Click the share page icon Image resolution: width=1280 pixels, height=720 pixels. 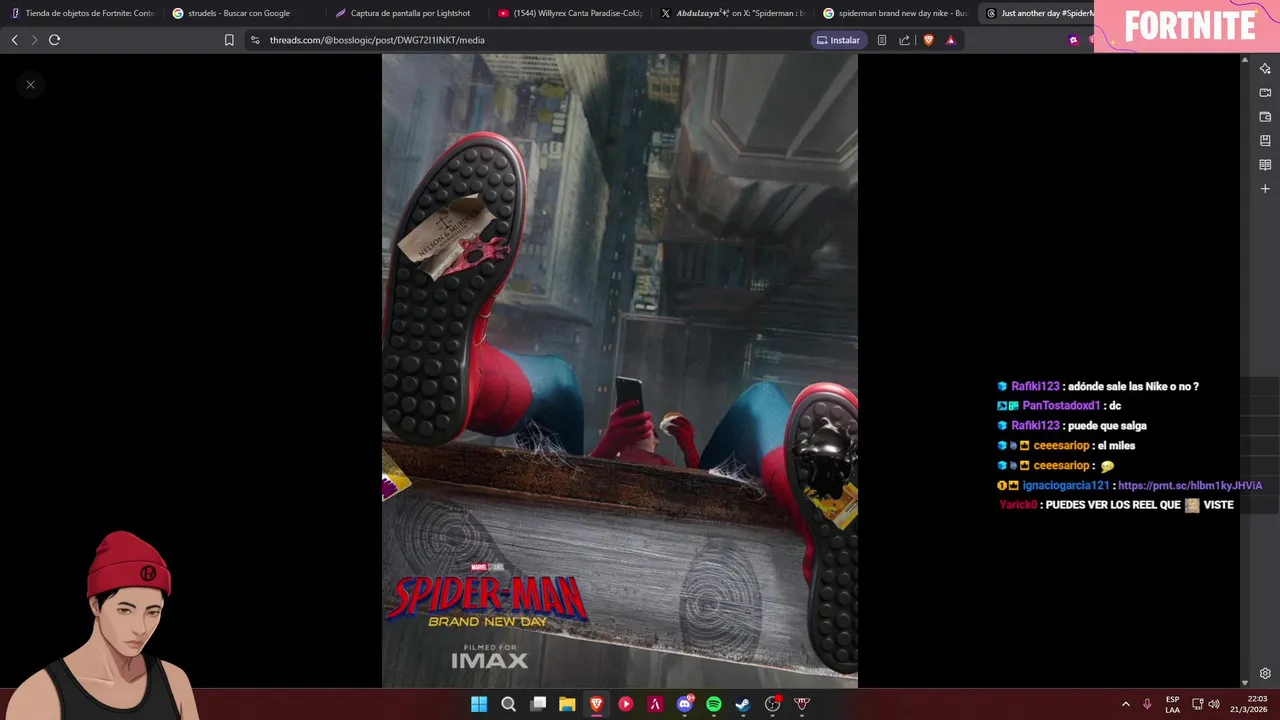[904, 40]
